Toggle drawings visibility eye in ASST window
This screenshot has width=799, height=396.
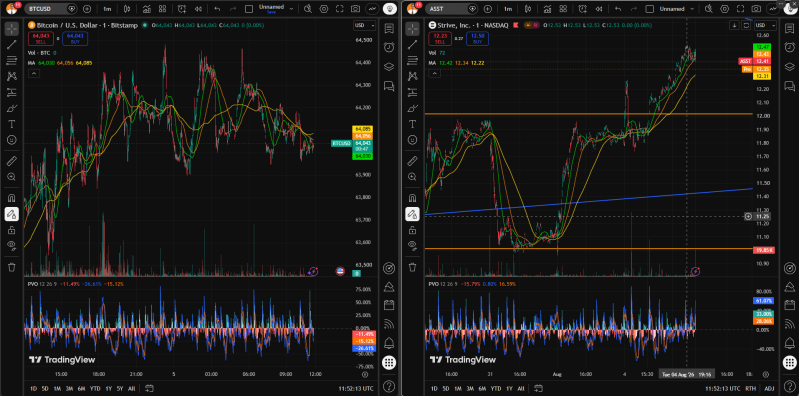[x=412, y=246]
